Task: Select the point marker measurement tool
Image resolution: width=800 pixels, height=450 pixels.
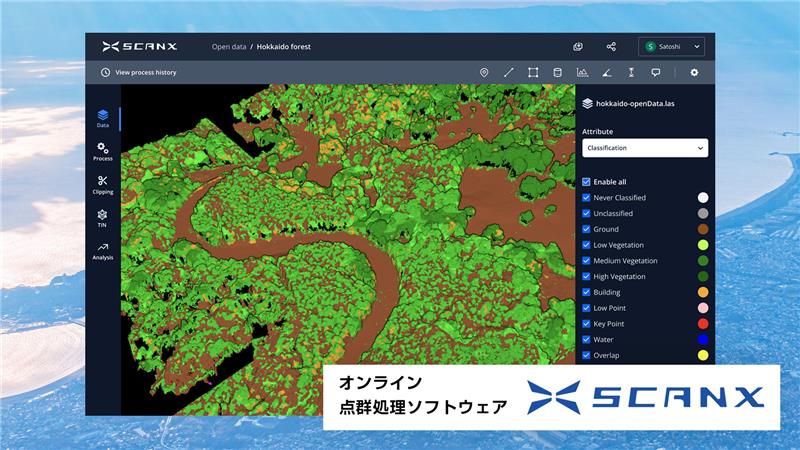Action: [x=484, y=72]
